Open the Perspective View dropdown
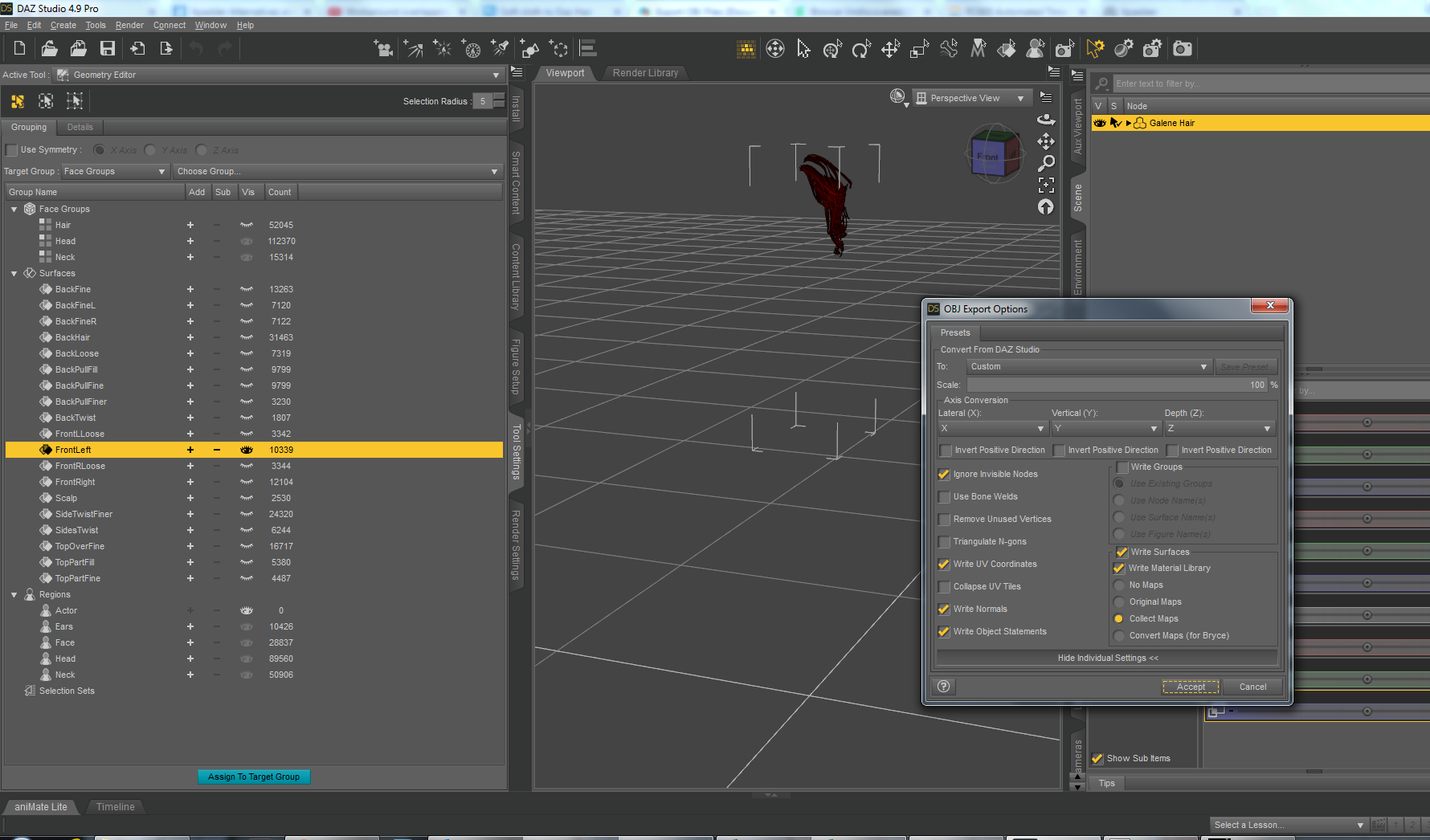1430x840 pixels. (972, 98)
